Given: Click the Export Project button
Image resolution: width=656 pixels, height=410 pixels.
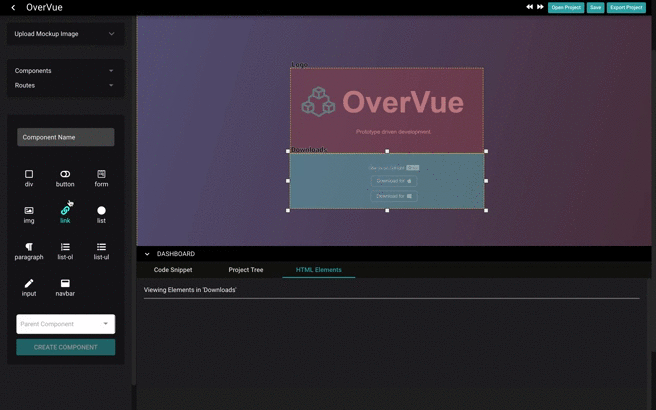Looking at the screenshot, I should click(x=626, y=8).
